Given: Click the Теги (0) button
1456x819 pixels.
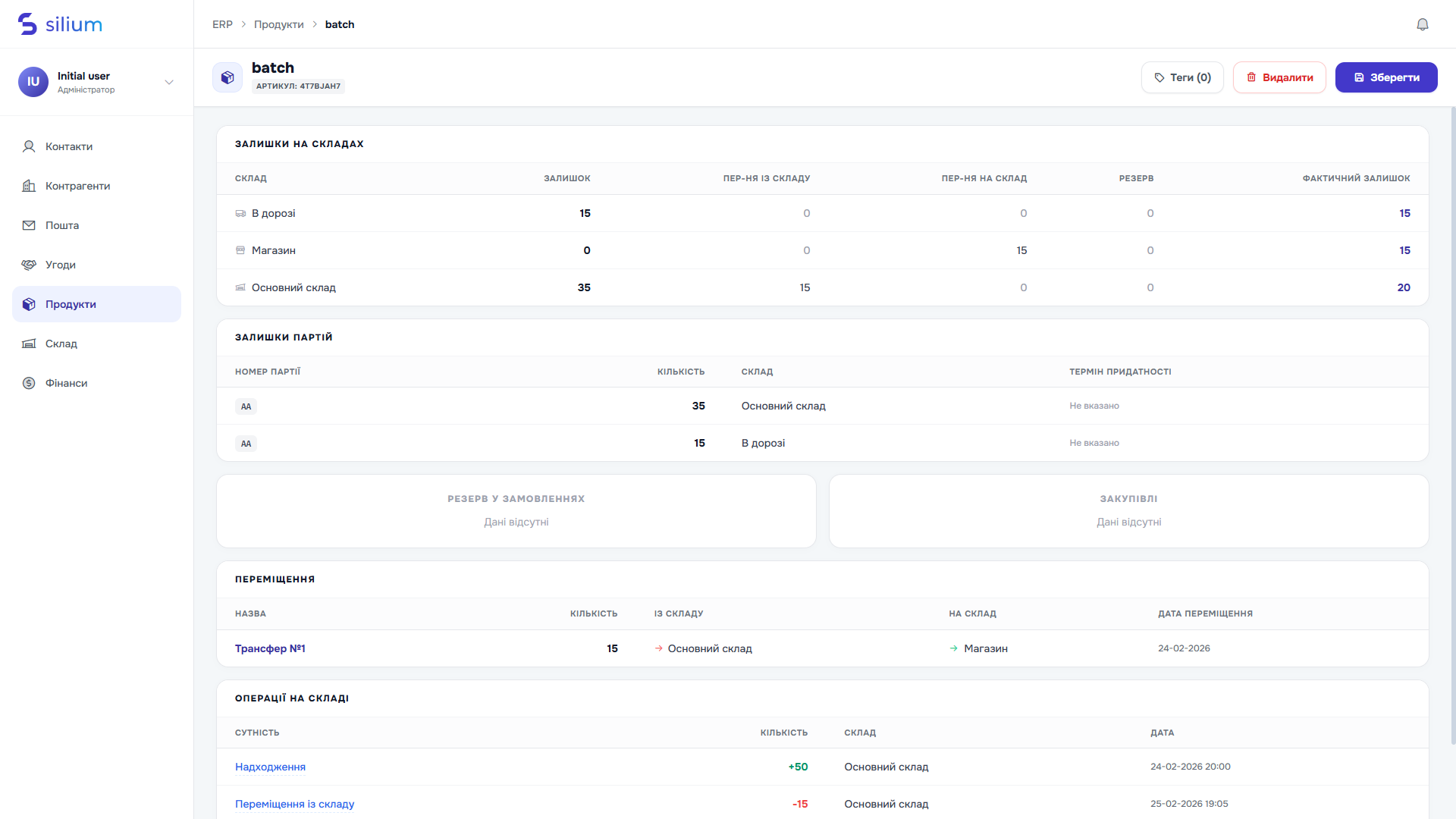Looking at the screenshot, I should (x=1182, y=77).
